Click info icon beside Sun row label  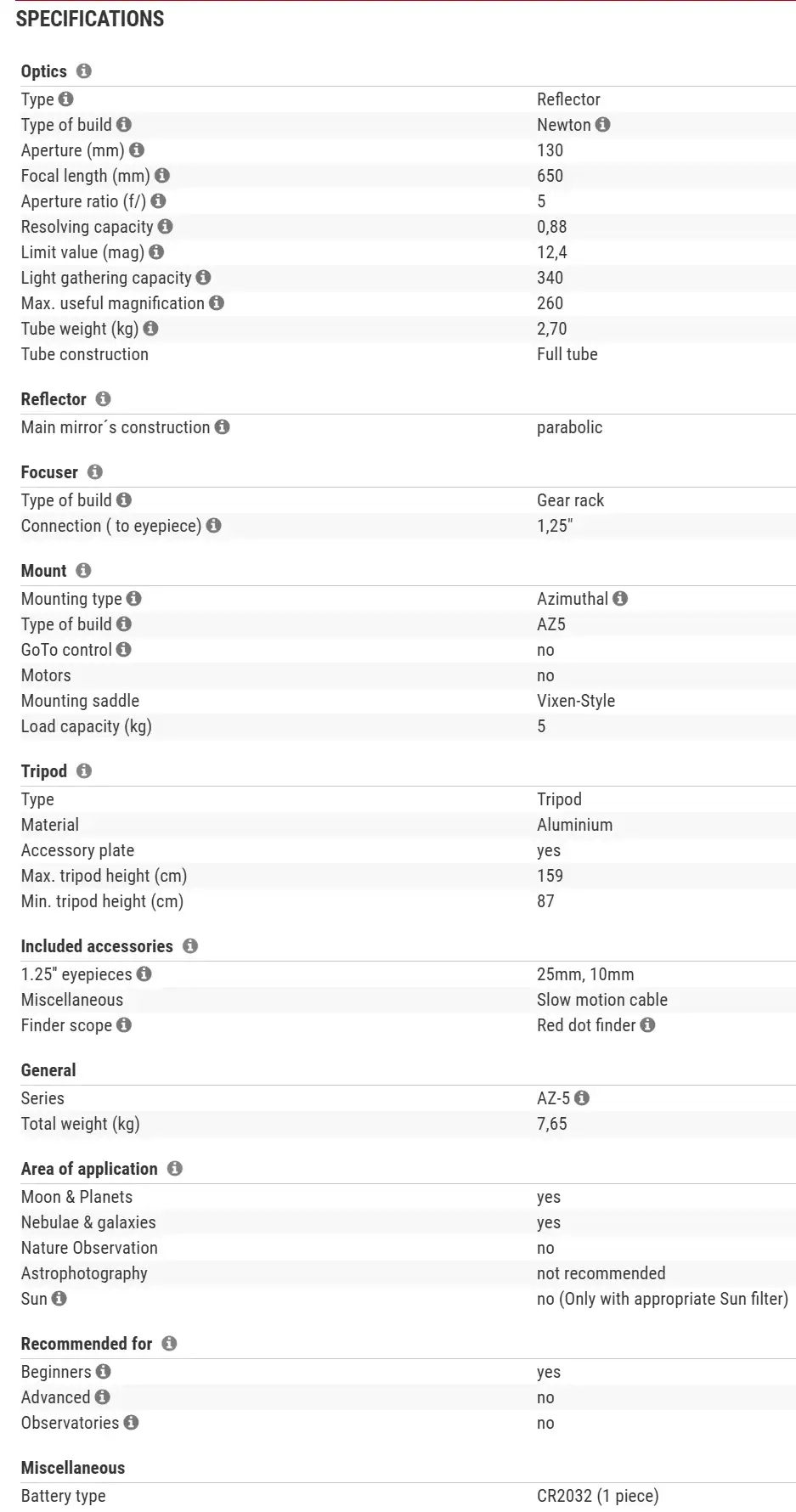click(x=59, y=1299)
